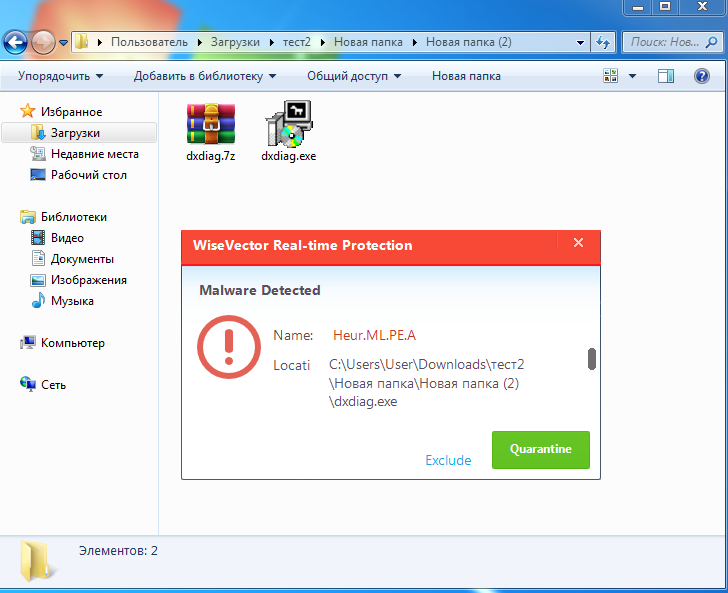728x593 pixels.
Task: Minimize the Explorer window
Action: [638, 7]
